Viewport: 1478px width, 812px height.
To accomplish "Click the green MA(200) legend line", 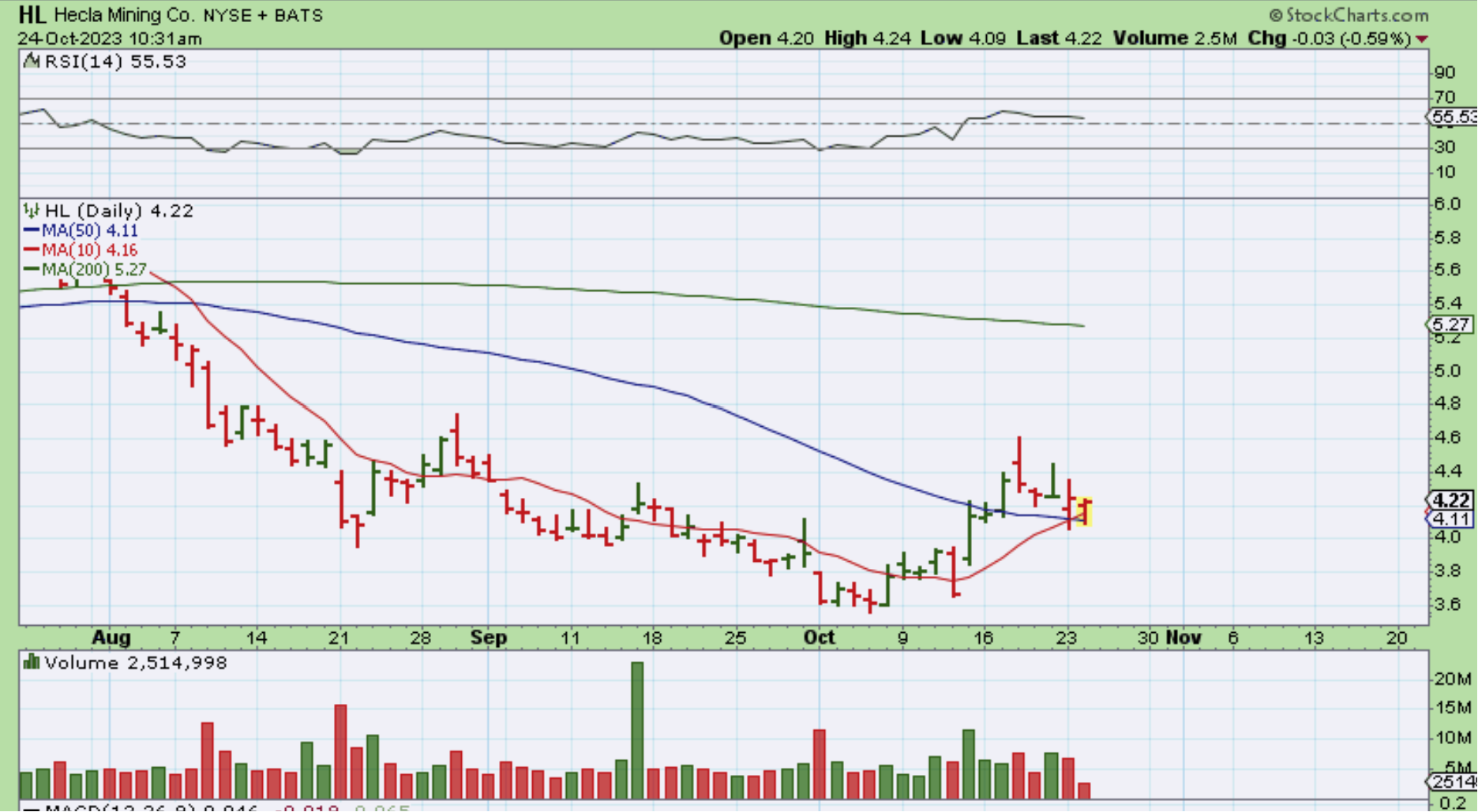I will click(x=32, y=269).
